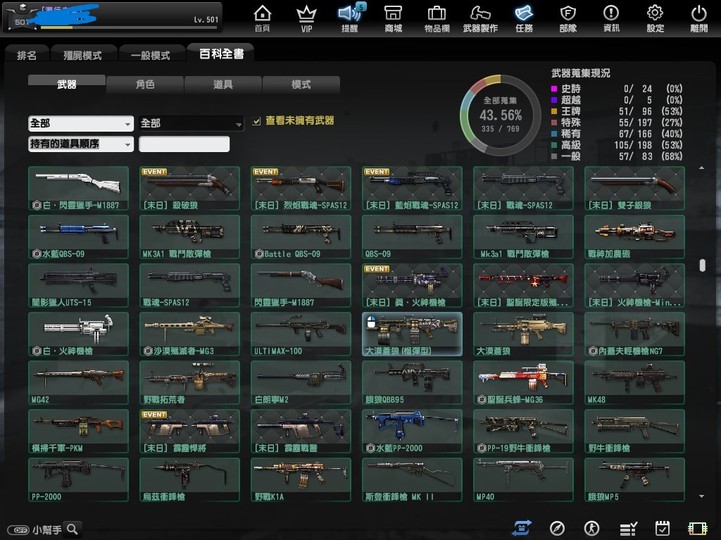
Task: Expand the second dark 全部 dropdown
Action: (x=191, y=124)
